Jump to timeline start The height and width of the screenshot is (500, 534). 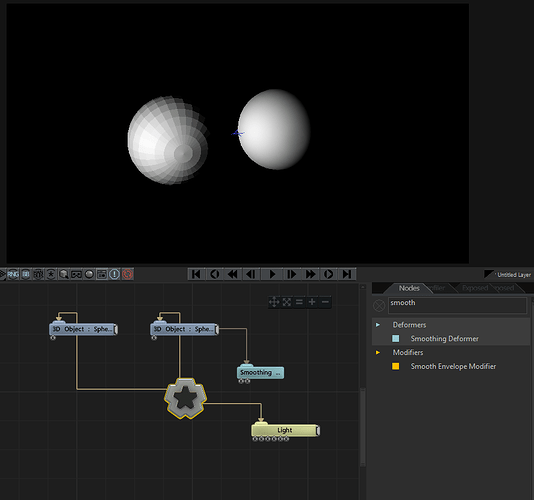(x=196, y=274)
